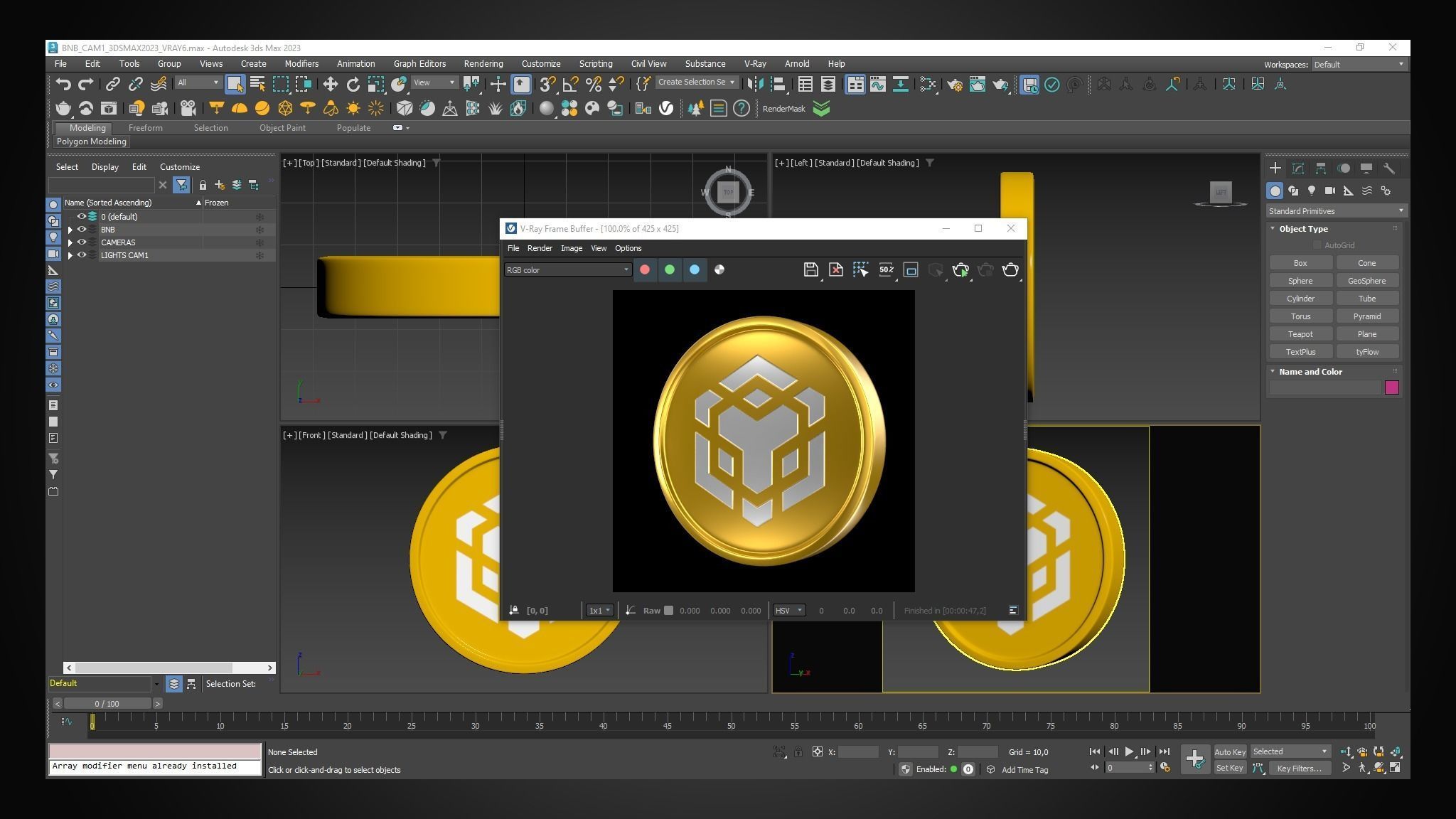Choose the Select and Rotate tool
Image resolution: width=1456 pixels, height=819 pixels.
click(x=353, y=85)
